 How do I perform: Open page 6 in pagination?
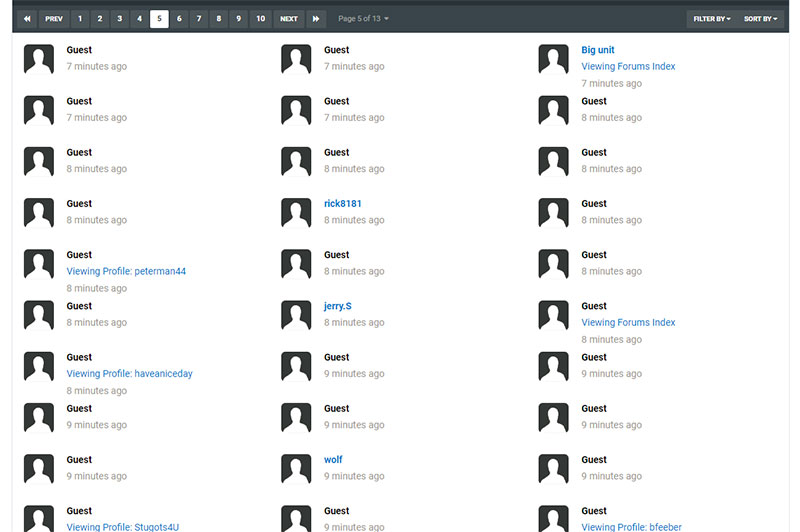tap(179, 19)
